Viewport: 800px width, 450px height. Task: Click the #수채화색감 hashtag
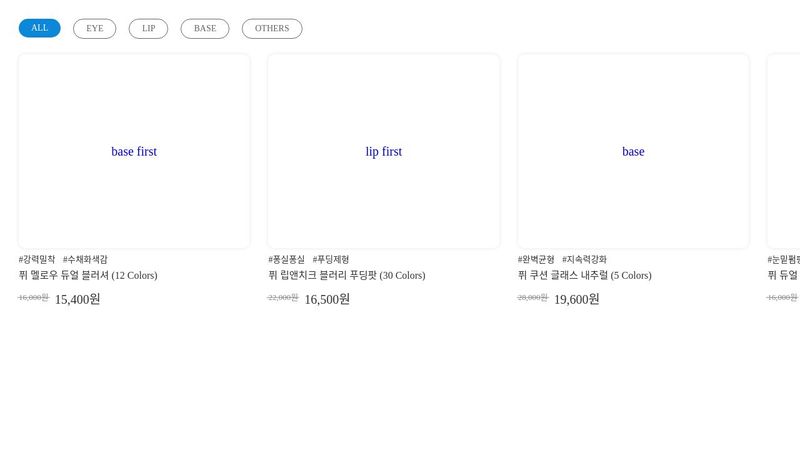85,259
